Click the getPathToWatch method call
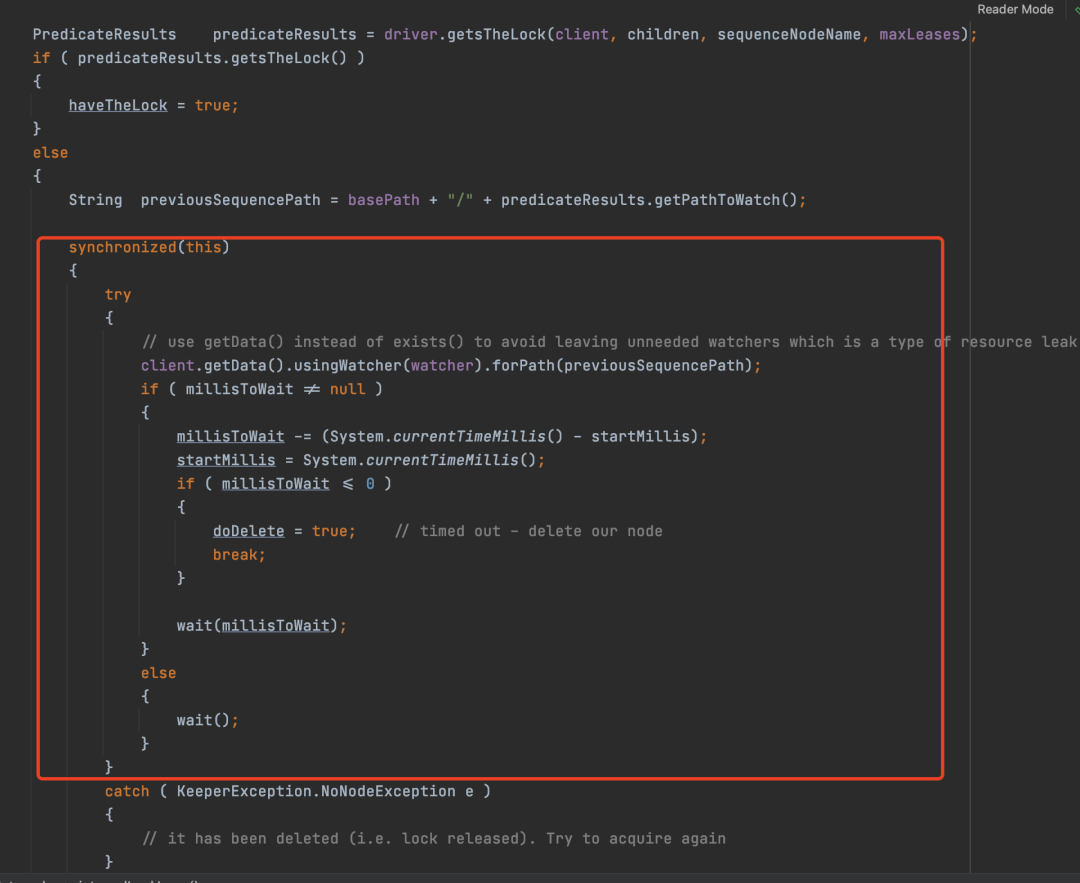Image resolution: width=1080 pixels, height=883 pixels. pyautogui.click(x=716, y=200)
